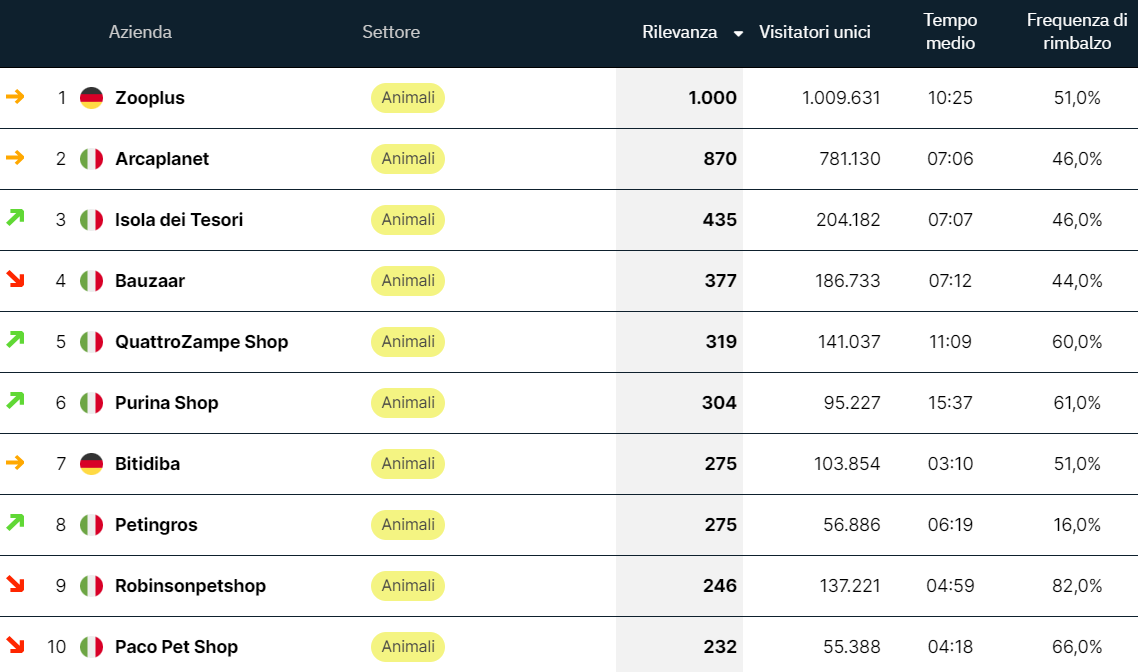Click the green up-trend arrow for Isola dei Tesori

pos(15,217)
